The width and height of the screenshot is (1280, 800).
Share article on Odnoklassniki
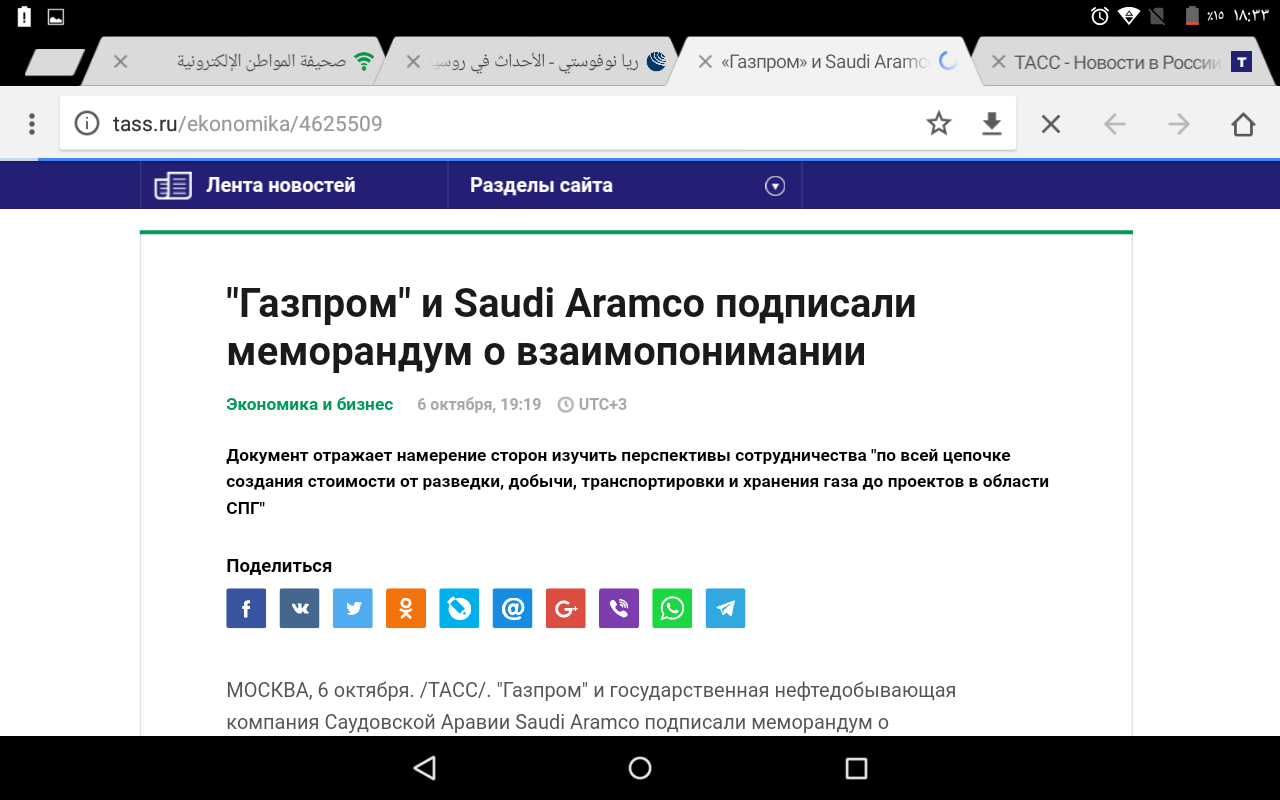coord(406,608)
